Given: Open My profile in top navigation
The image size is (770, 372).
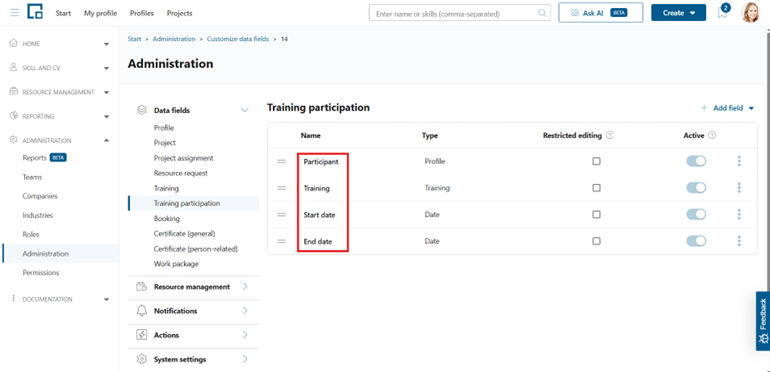Looking at the screenshot, I should coord(100,13).
